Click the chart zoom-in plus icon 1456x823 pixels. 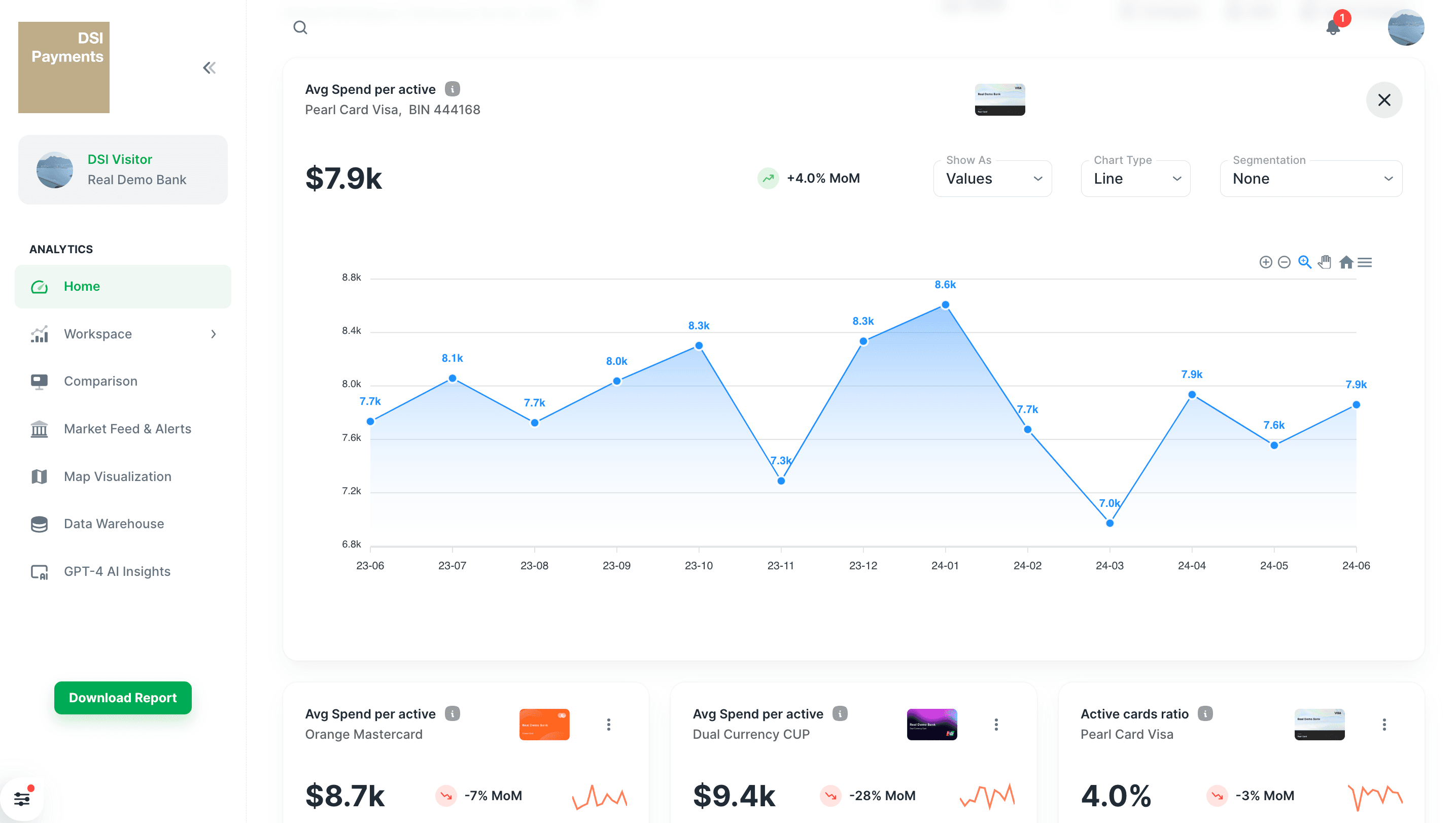point(1266,262)
